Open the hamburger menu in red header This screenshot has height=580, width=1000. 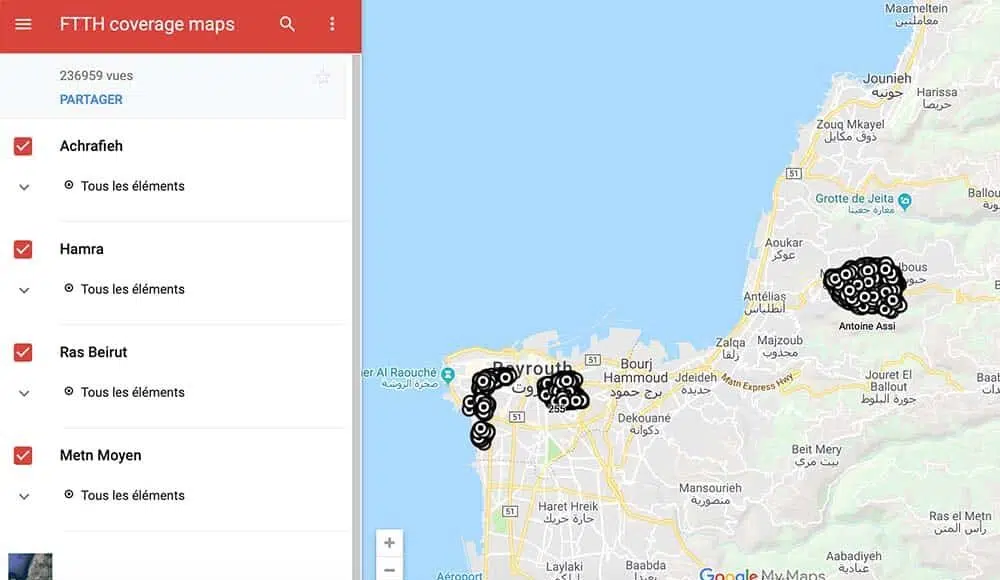point(23,24)
